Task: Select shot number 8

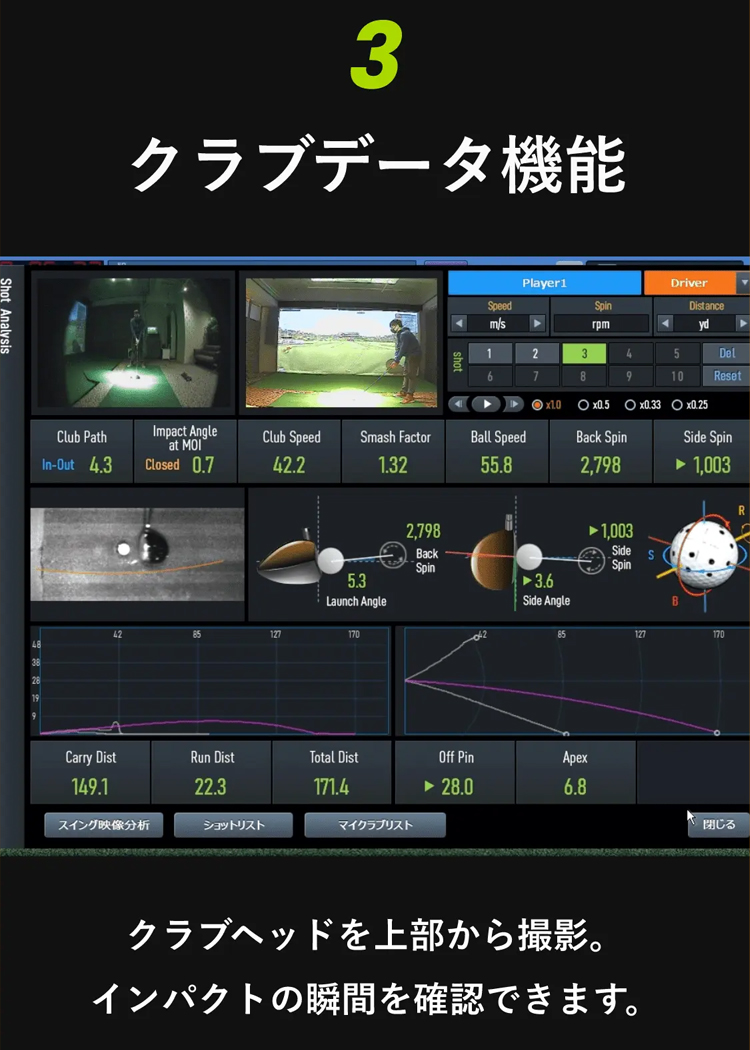Action: 584,376
